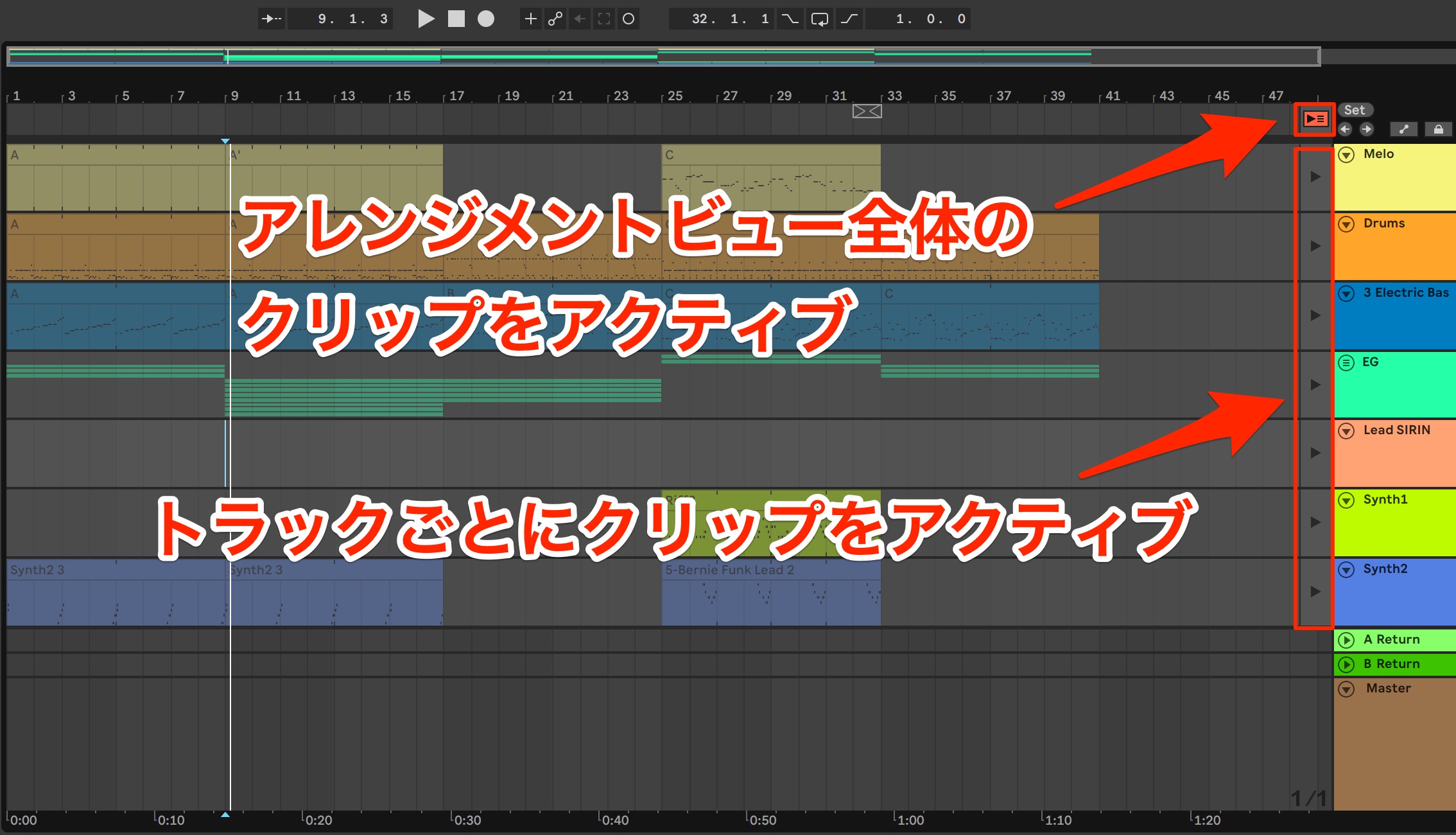Toggle the Automation Arm button
Image resolution: width=1456 pixels, height=835 pixels.
click(555, 19)
